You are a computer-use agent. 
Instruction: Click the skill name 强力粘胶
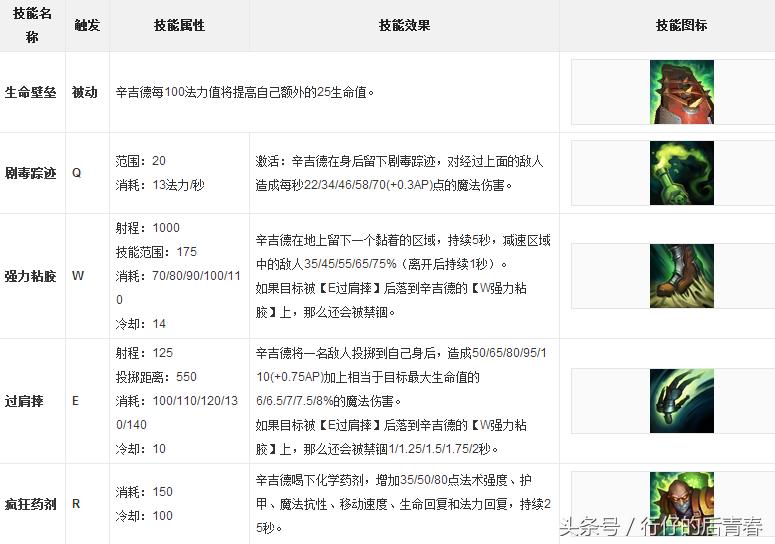pos(31,275)
